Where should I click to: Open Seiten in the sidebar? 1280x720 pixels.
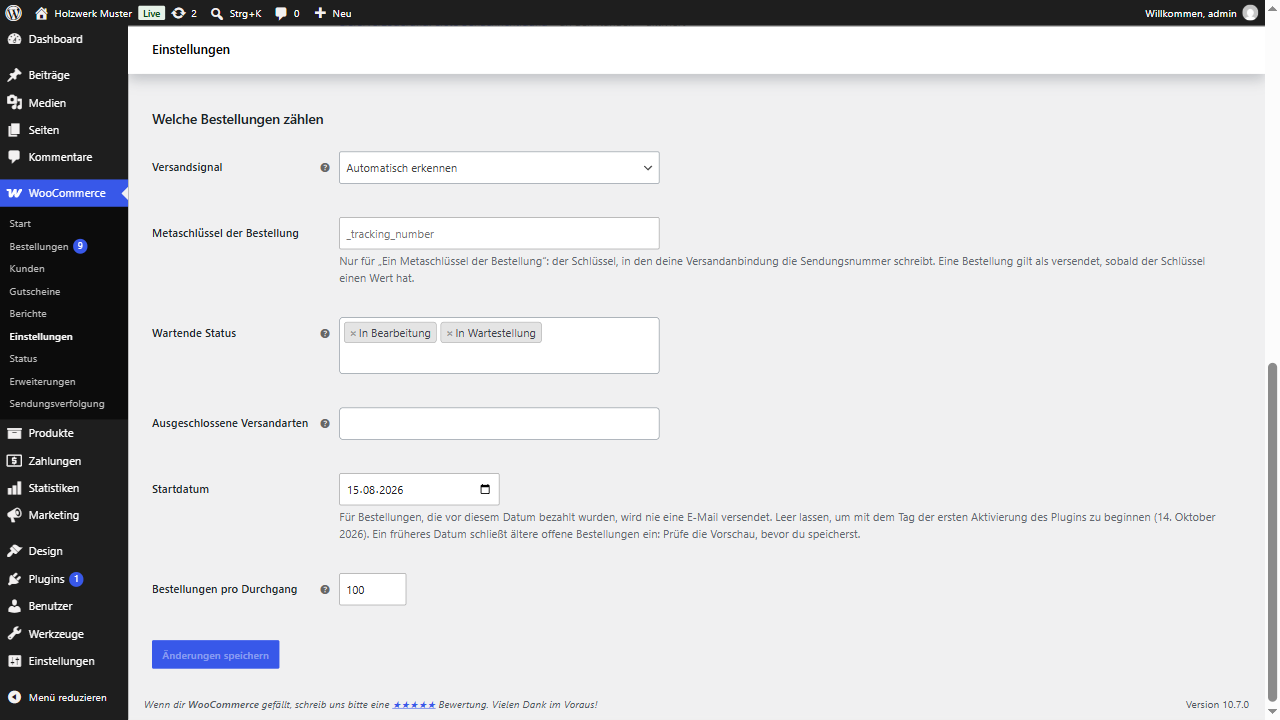click(x=64, y=130)
